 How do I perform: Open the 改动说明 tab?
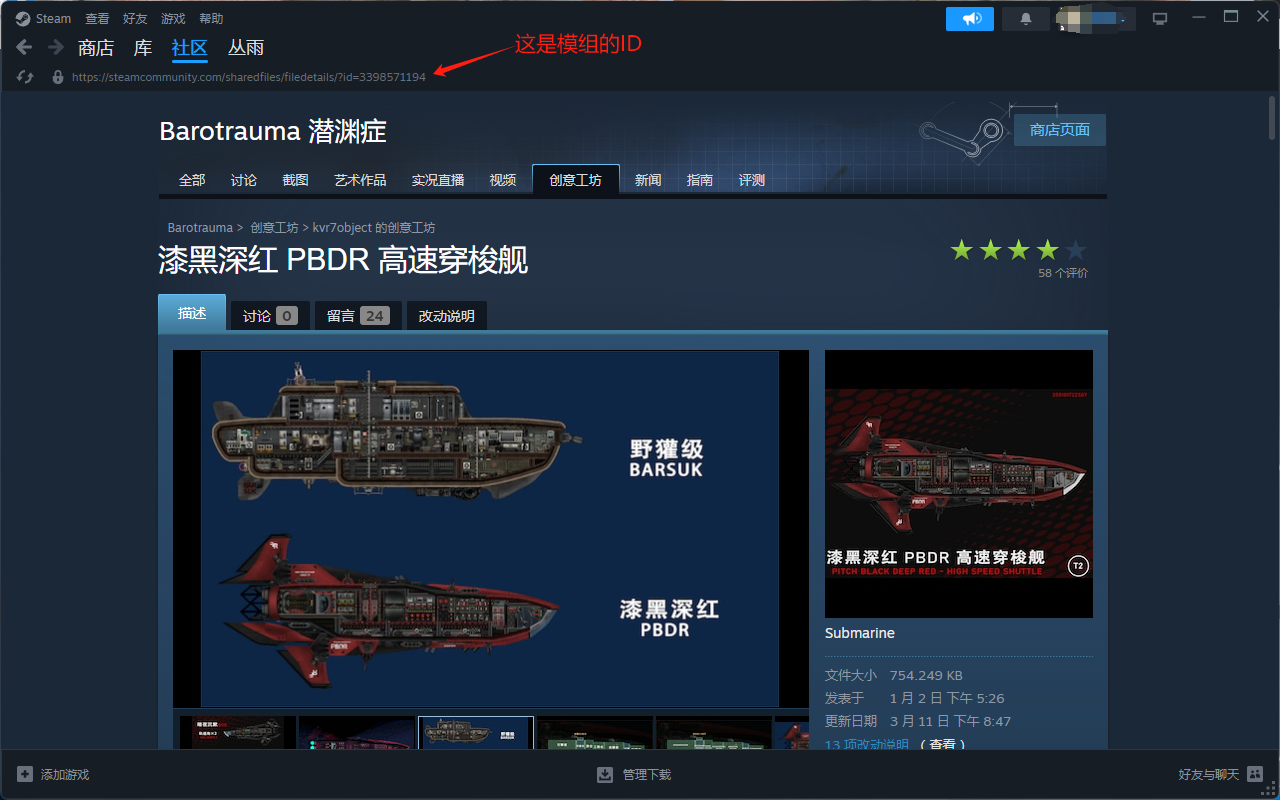447,316
